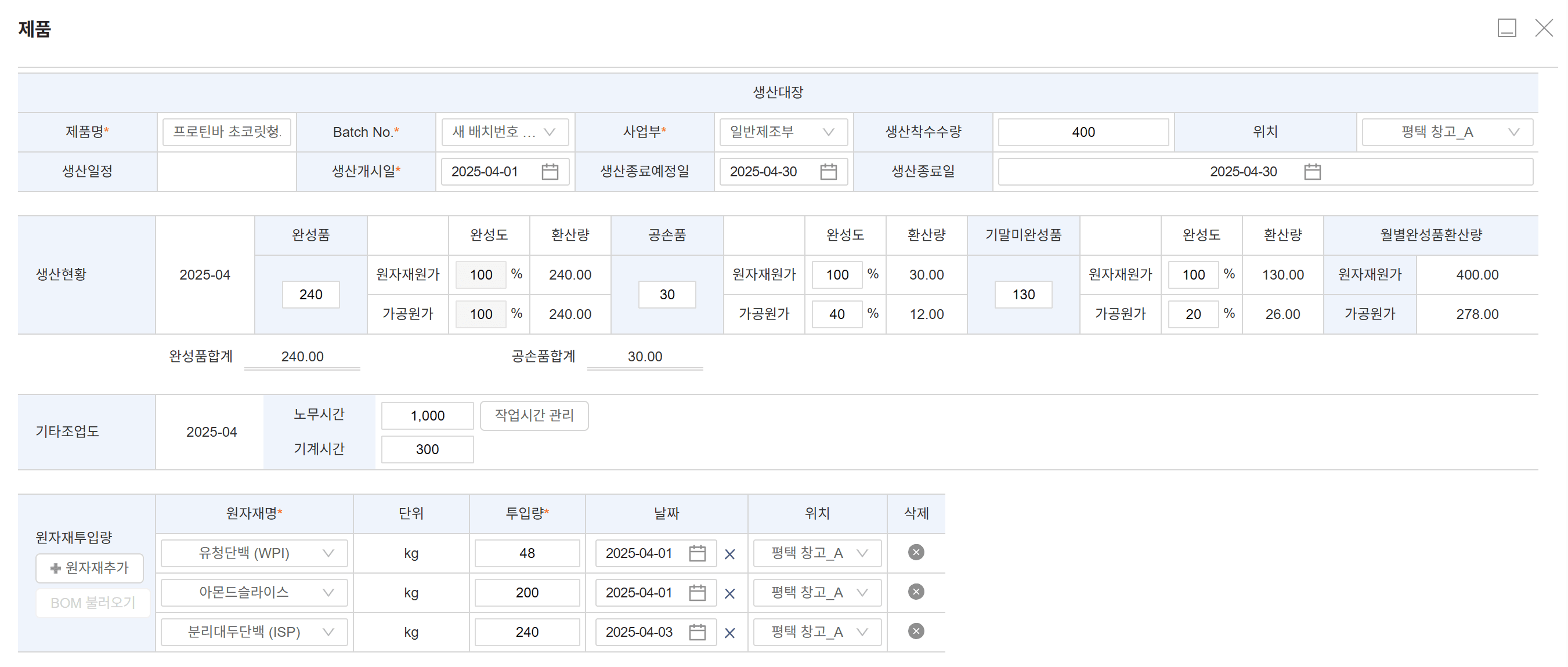Open calendar for 생산종료예정일 date field

828,172
